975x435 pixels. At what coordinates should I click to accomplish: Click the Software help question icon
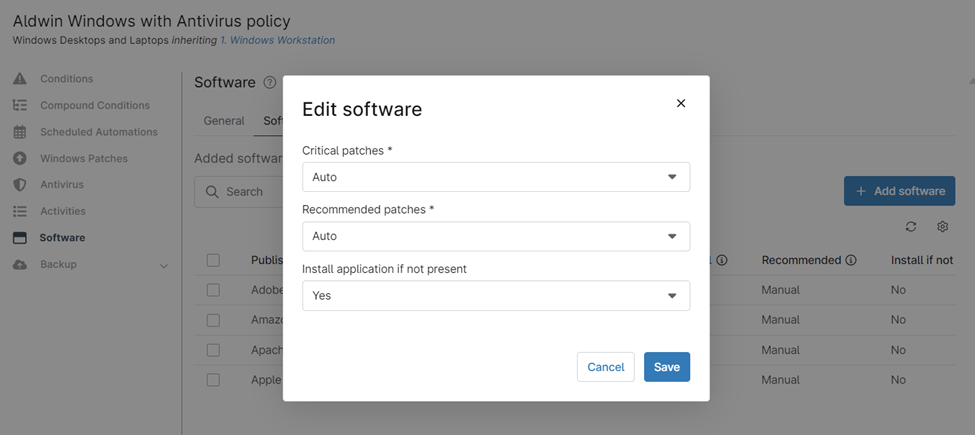269,82
